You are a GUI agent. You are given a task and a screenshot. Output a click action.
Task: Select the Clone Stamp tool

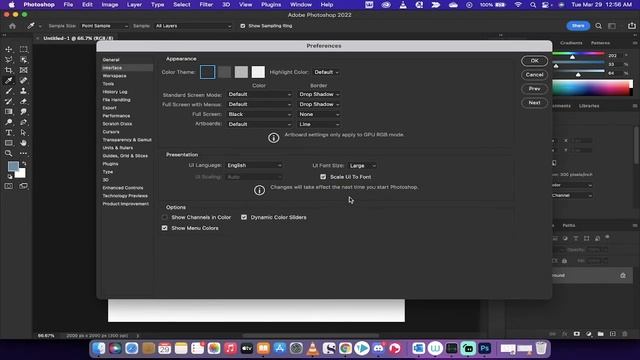coord(24,91)
